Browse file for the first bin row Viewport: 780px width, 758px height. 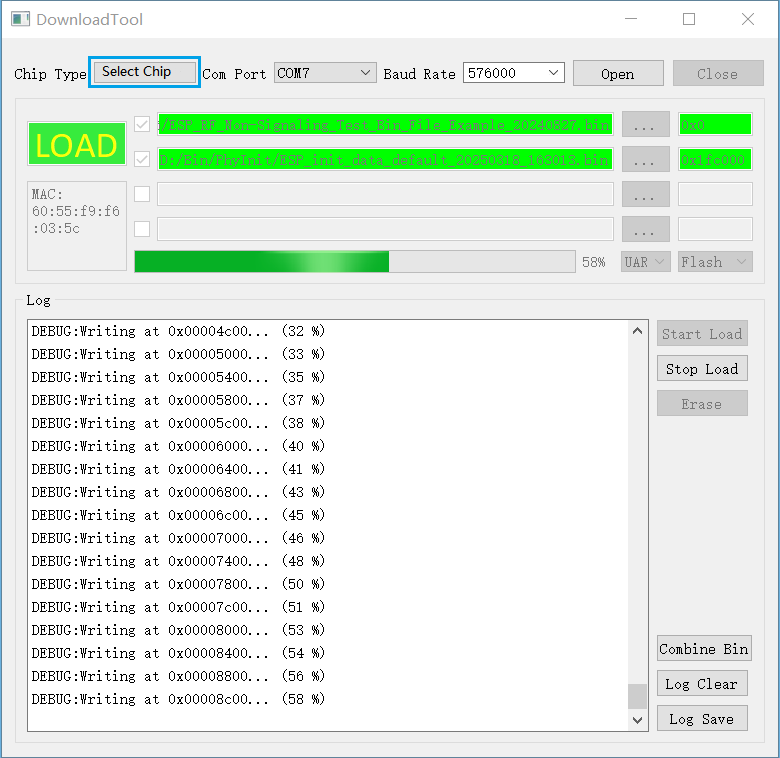tap(645, 125)
